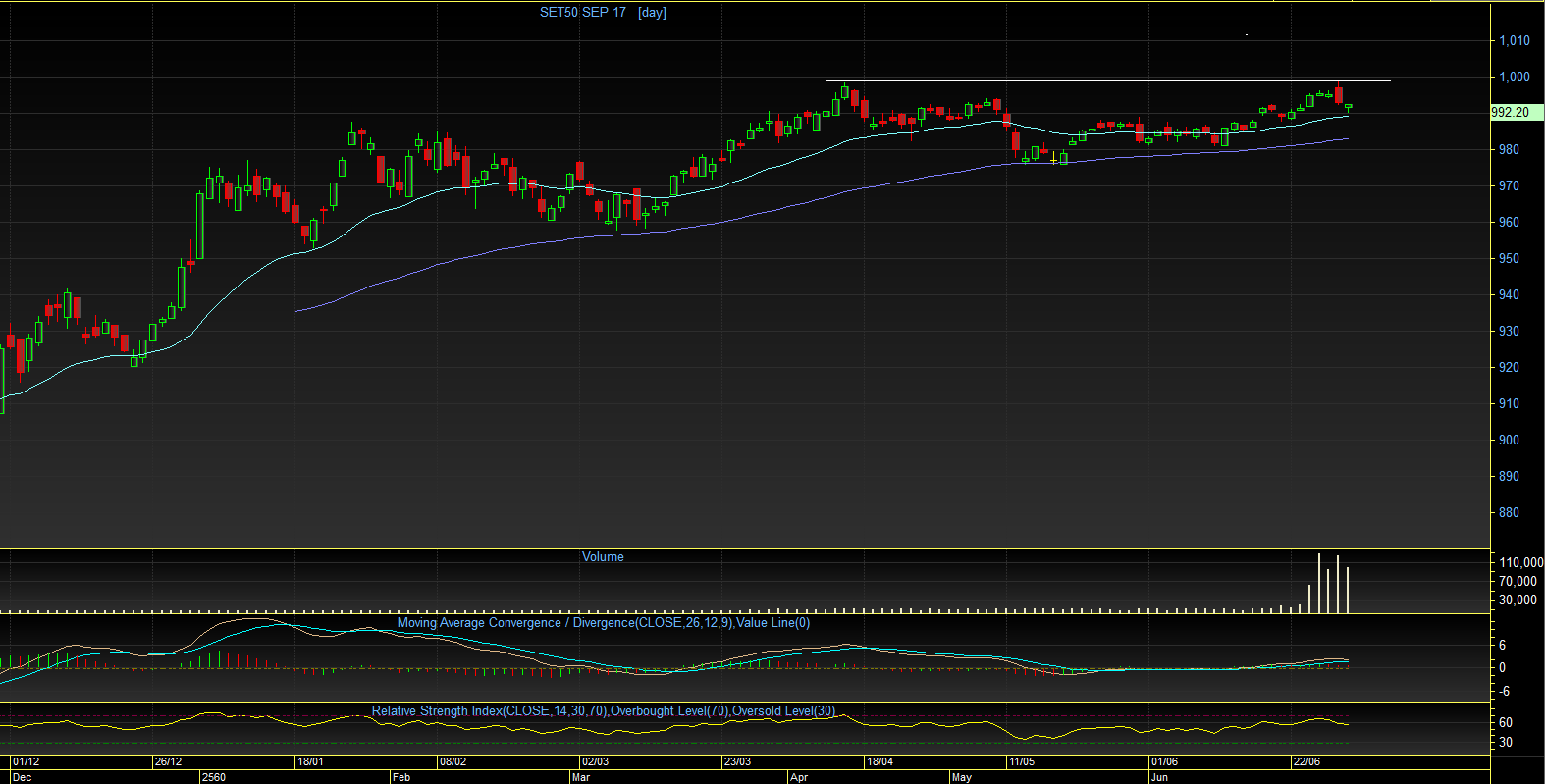The image size is (1545, 784).
Task: Select the MACD axis value 6
Action: pyautogui.click(x=1503, y=645)
